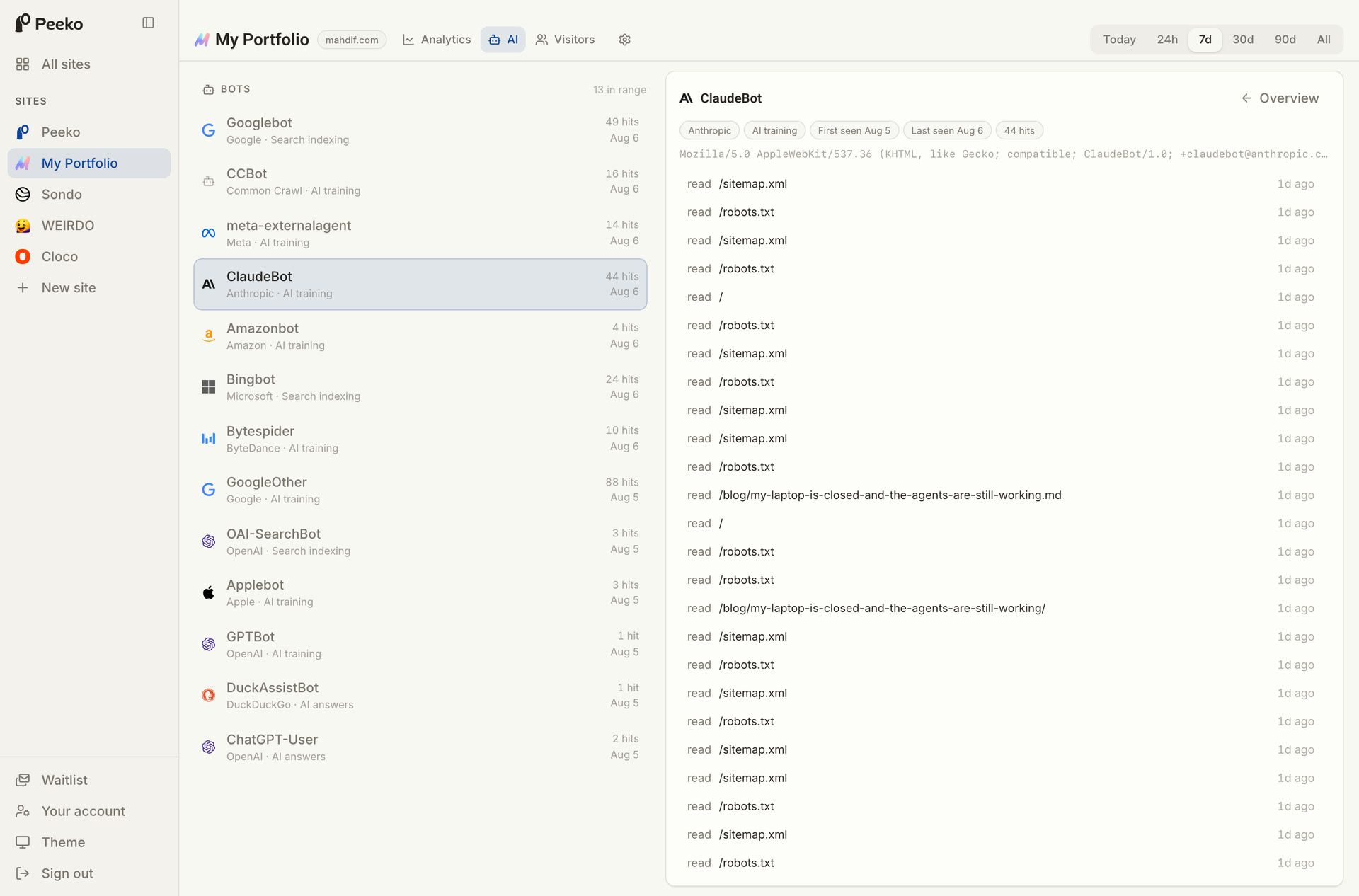Open the Visitors tab

tap(566, 40)
